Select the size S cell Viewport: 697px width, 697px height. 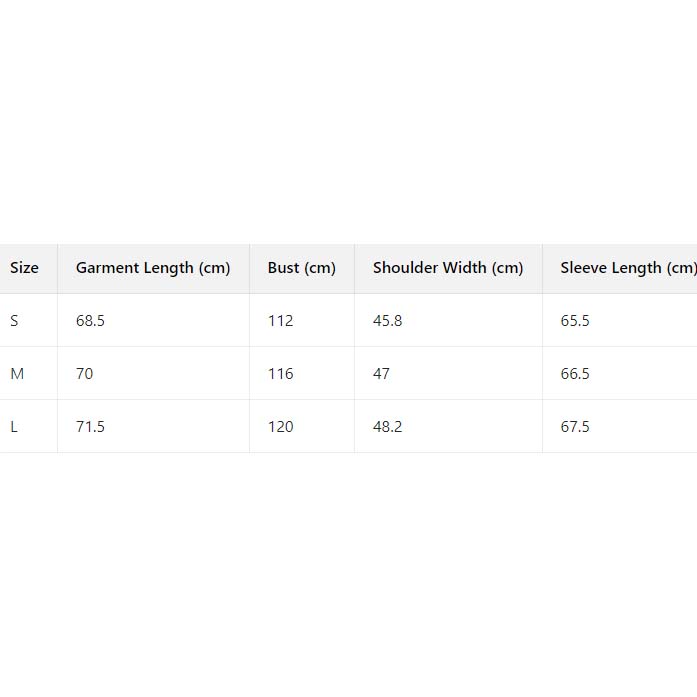[x=15, y=321]
